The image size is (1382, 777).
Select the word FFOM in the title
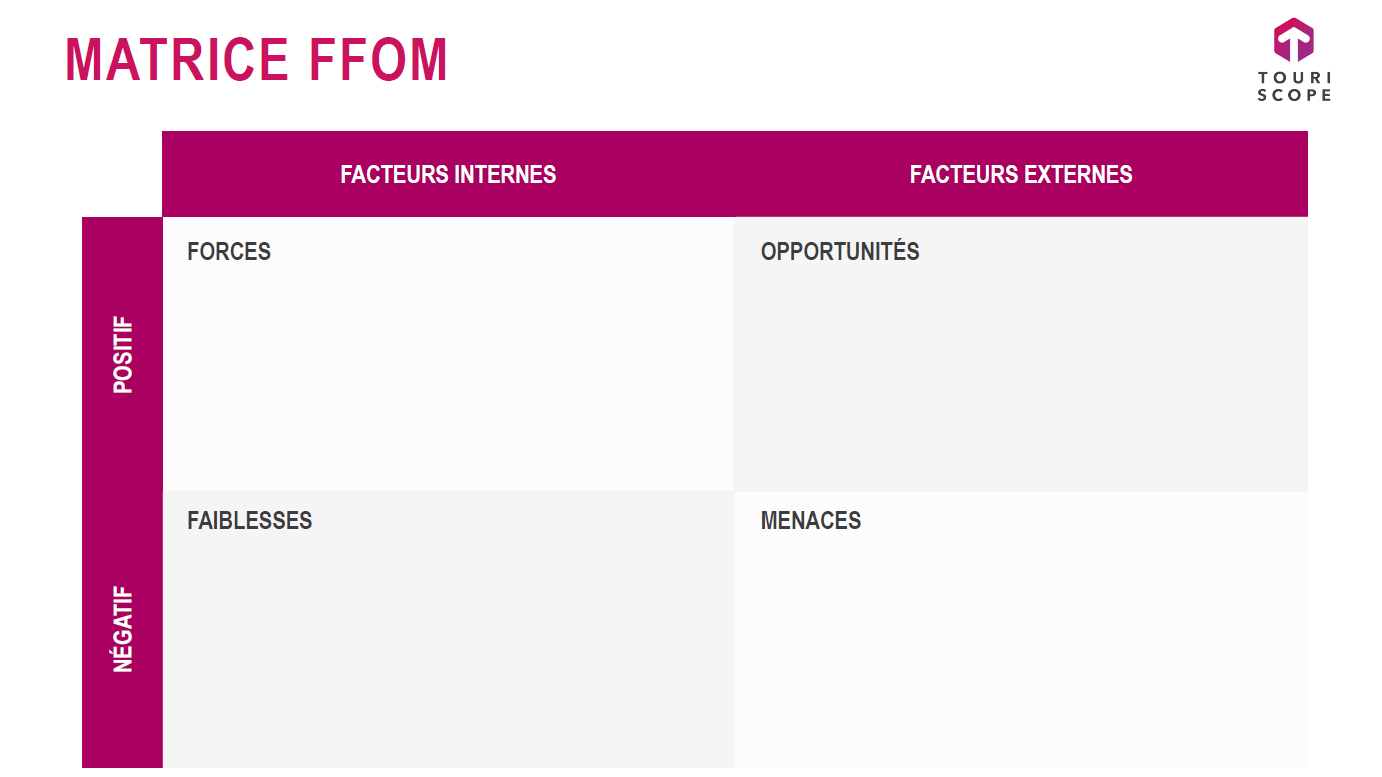[378, 60]
